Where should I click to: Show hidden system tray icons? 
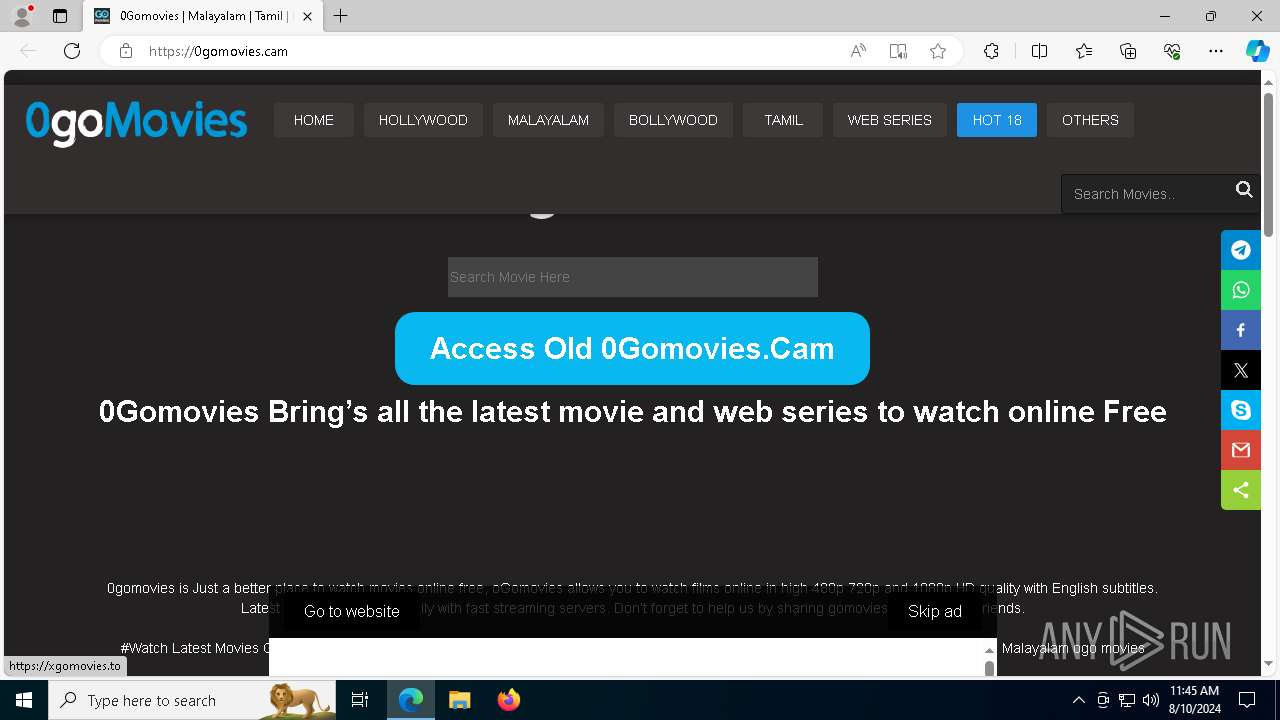coord(1078,700)
